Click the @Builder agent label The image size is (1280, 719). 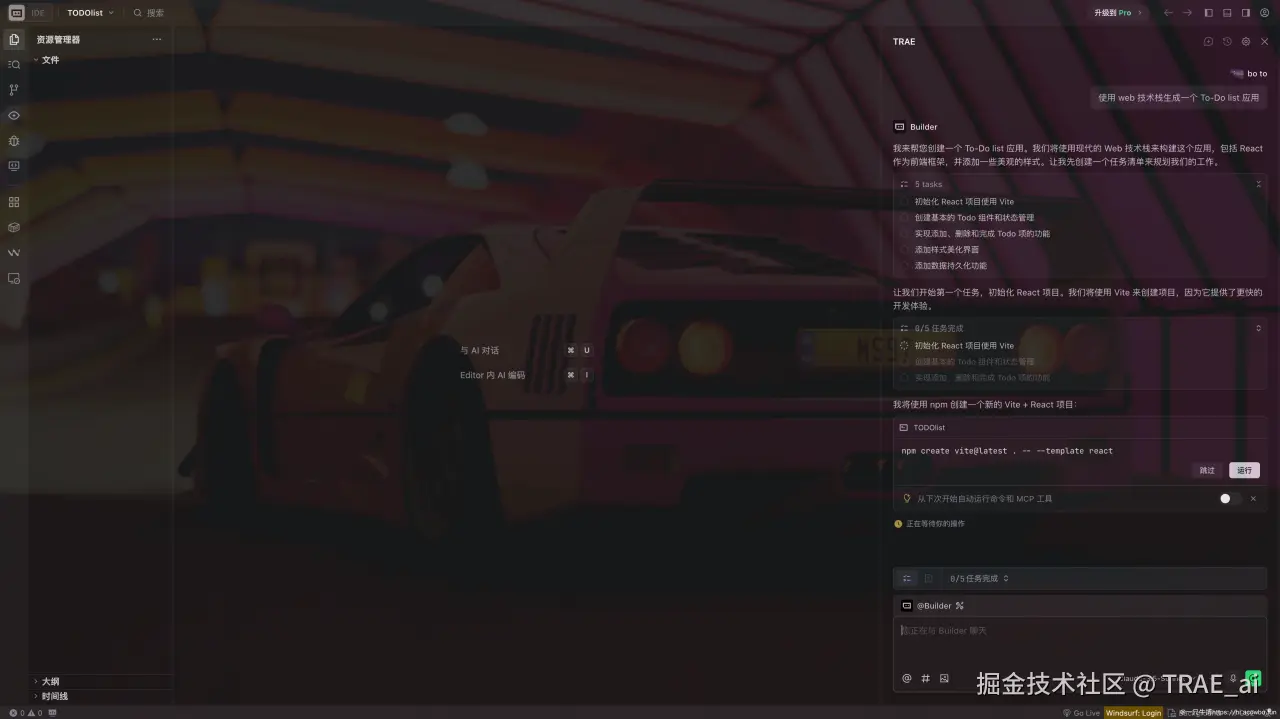[x=934, y=606]
